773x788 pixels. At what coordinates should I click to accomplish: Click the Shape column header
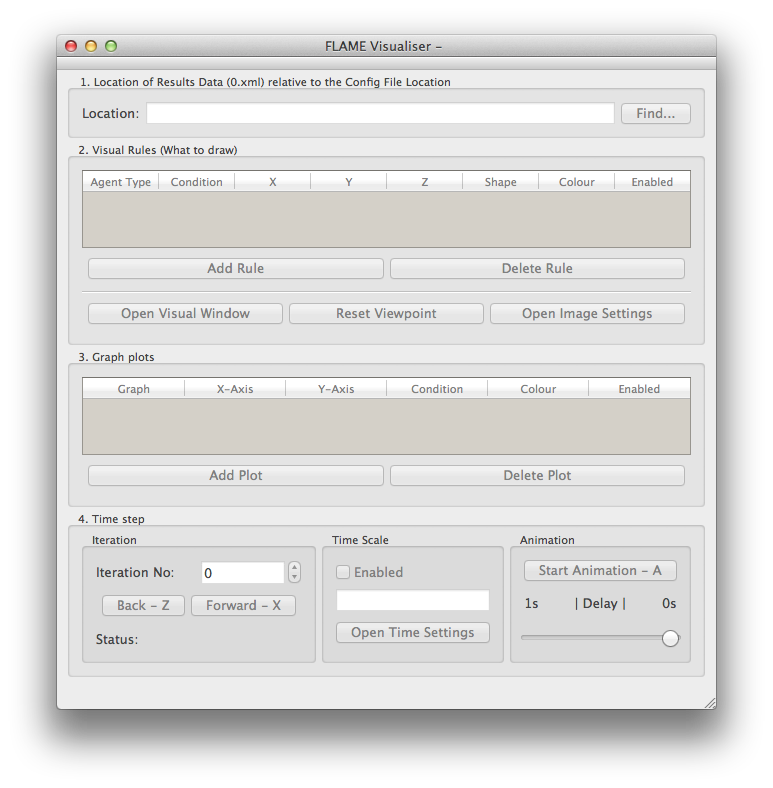500,182
